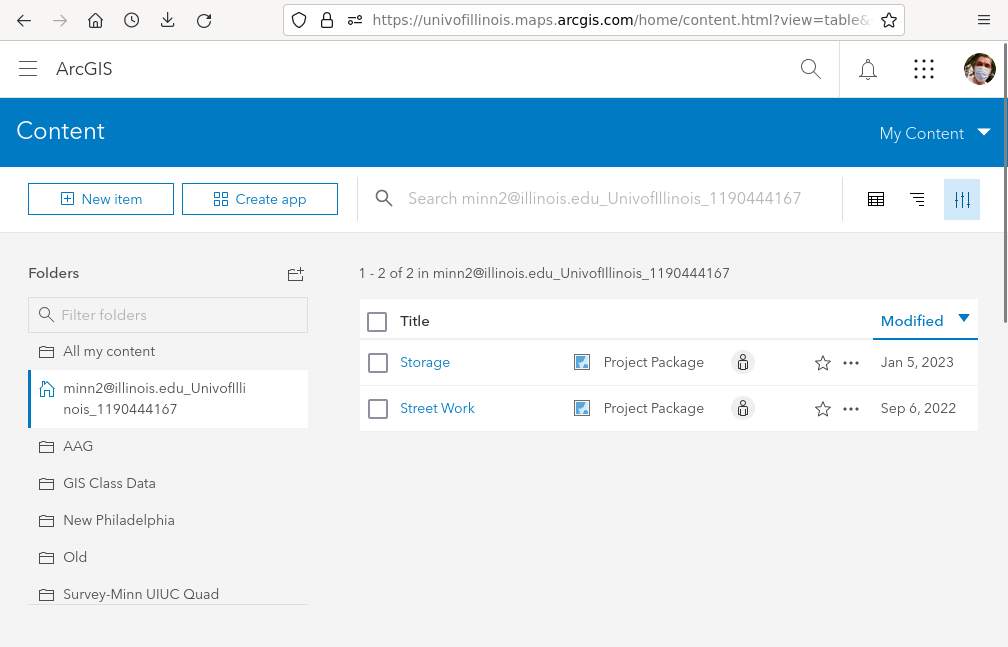Switch to list view icon
Viewport: 1008px width, 647px height.
pos(917,199)
